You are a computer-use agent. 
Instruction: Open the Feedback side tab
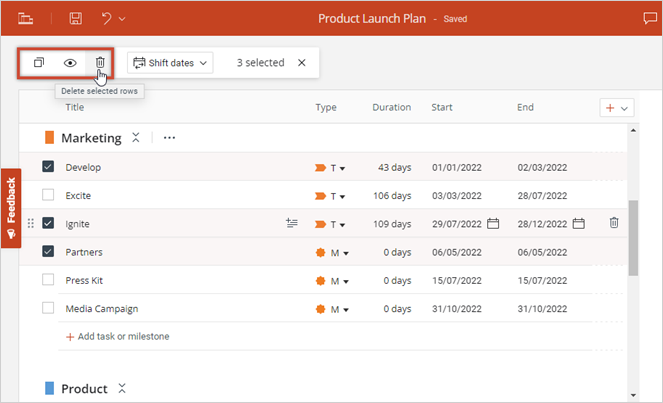click(11, 208)
